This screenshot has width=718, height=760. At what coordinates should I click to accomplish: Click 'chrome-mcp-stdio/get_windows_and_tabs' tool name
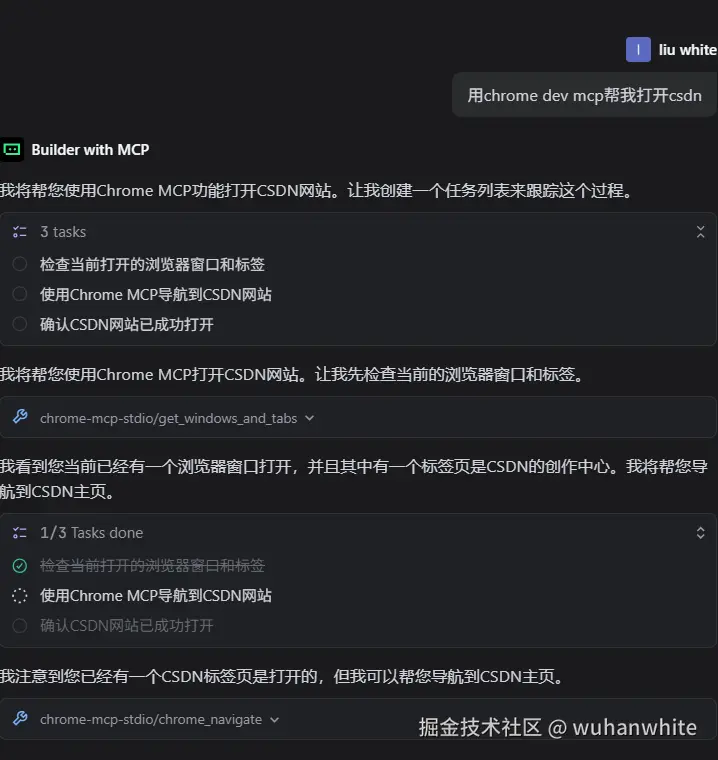pos(168,418)
